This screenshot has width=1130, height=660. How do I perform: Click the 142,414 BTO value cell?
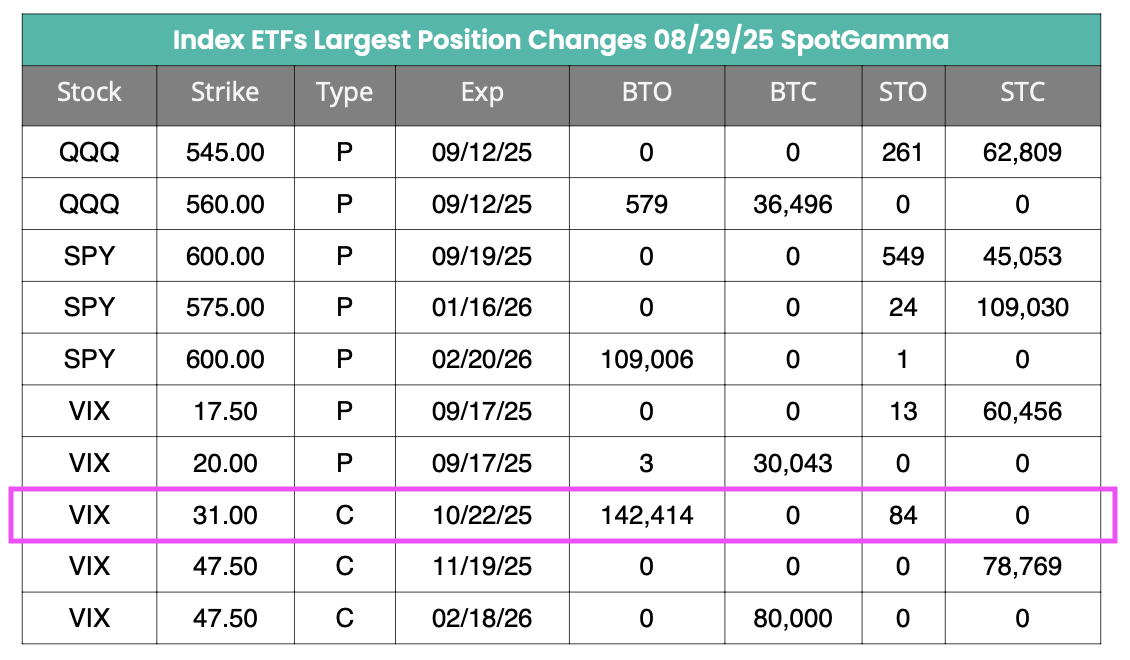point(646,516)
